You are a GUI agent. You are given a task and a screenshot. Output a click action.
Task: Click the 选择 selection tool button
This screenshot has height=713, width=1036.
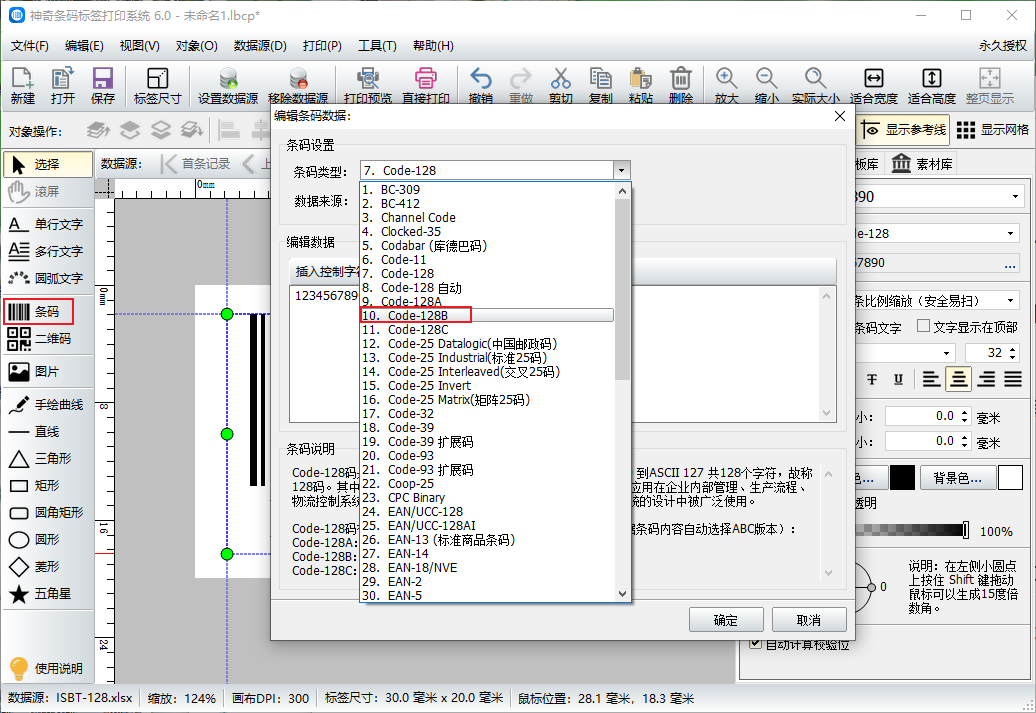click(x=48, y=165)
